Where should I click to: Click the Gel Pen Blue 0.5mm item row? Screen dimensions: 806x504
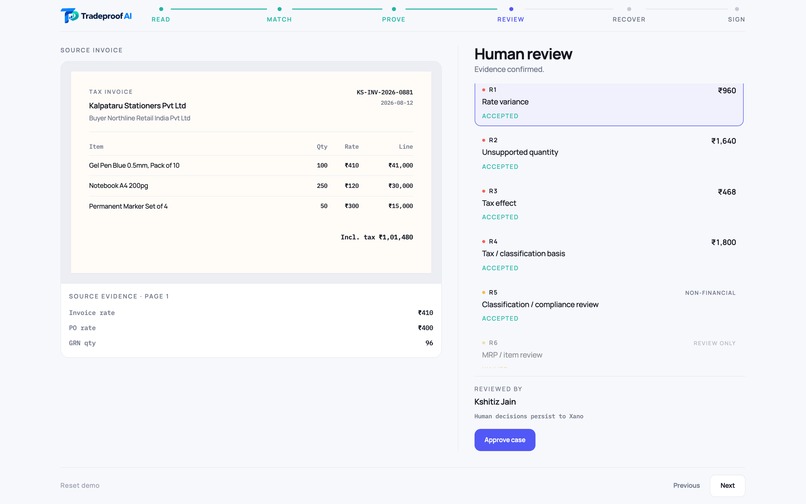(251, 166)
